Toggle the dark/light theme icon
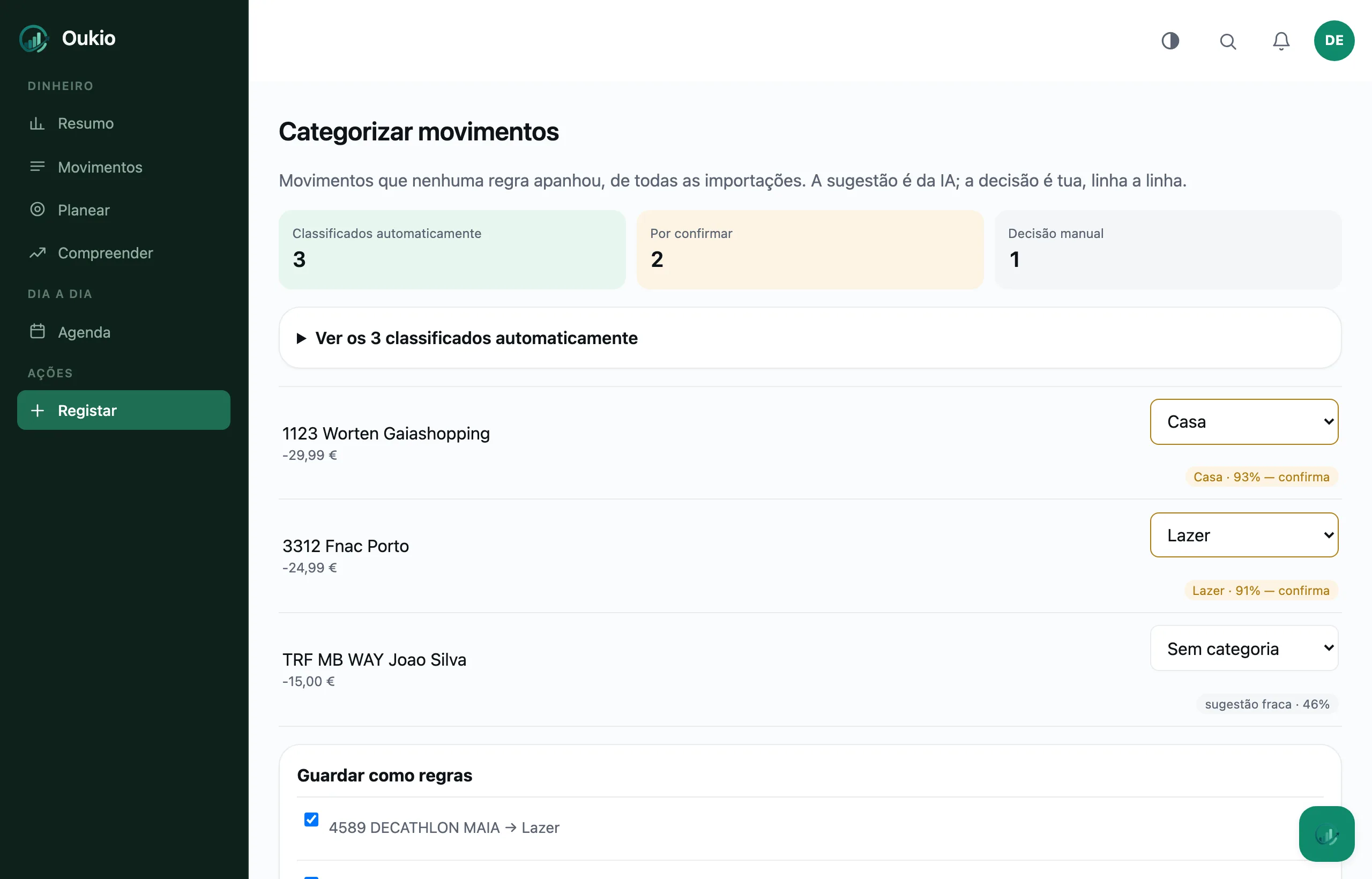 point(1170,41)
